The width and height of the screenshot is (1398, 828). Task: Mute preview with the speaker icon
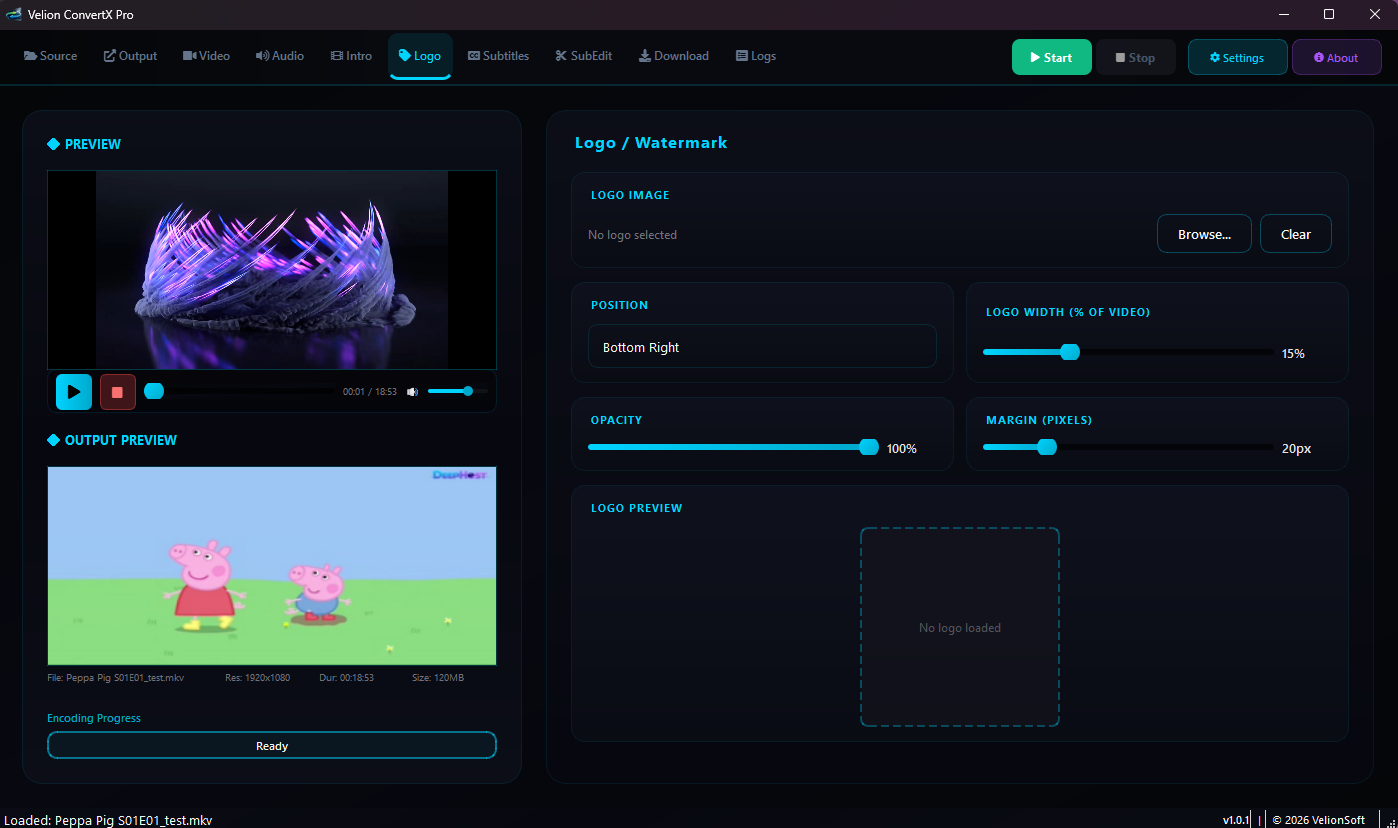pos(412,392)
